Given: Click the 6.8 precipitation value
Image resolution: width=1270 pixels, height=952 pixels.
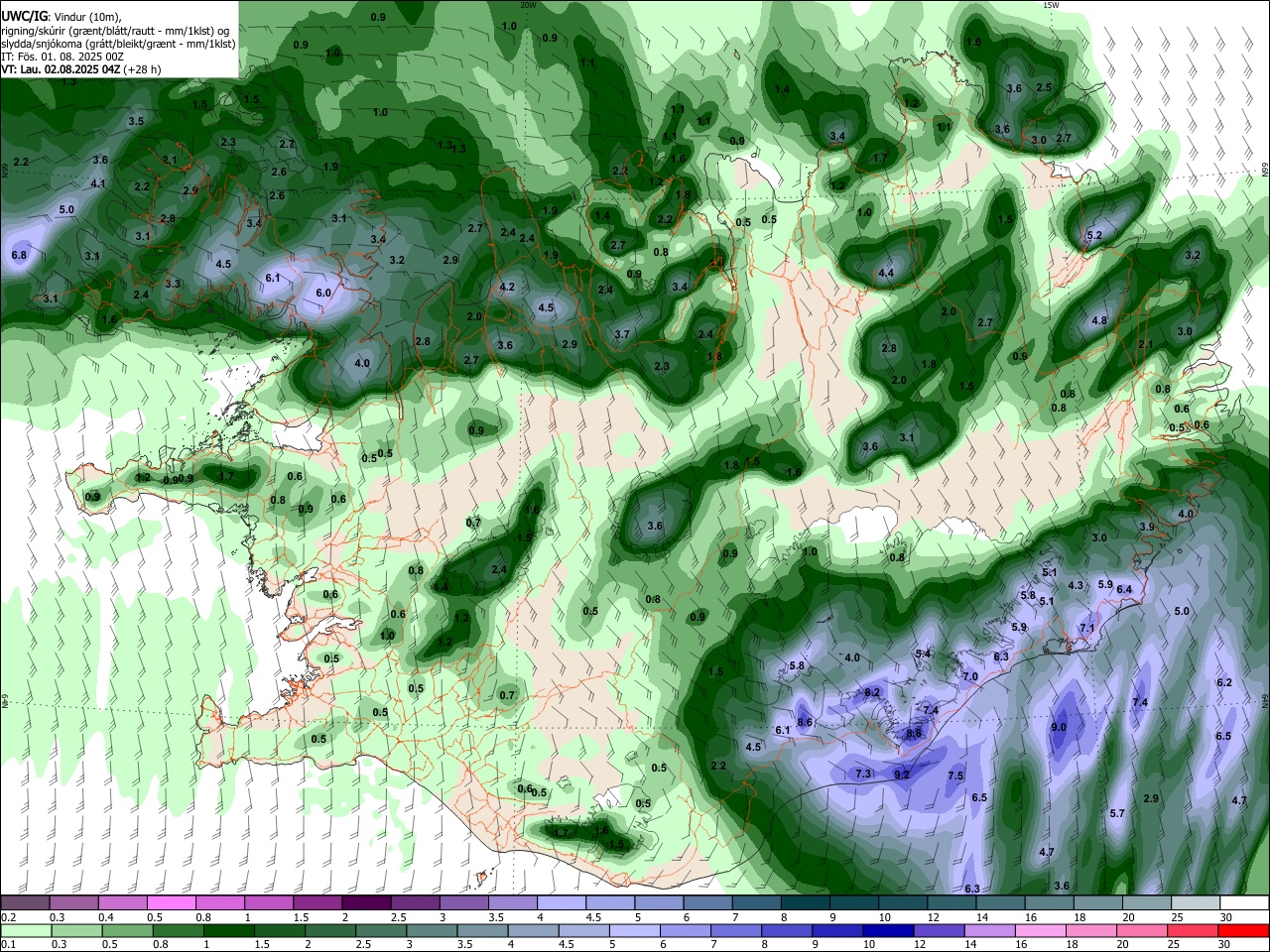Looking at the screenshot, I should (19, 256).
